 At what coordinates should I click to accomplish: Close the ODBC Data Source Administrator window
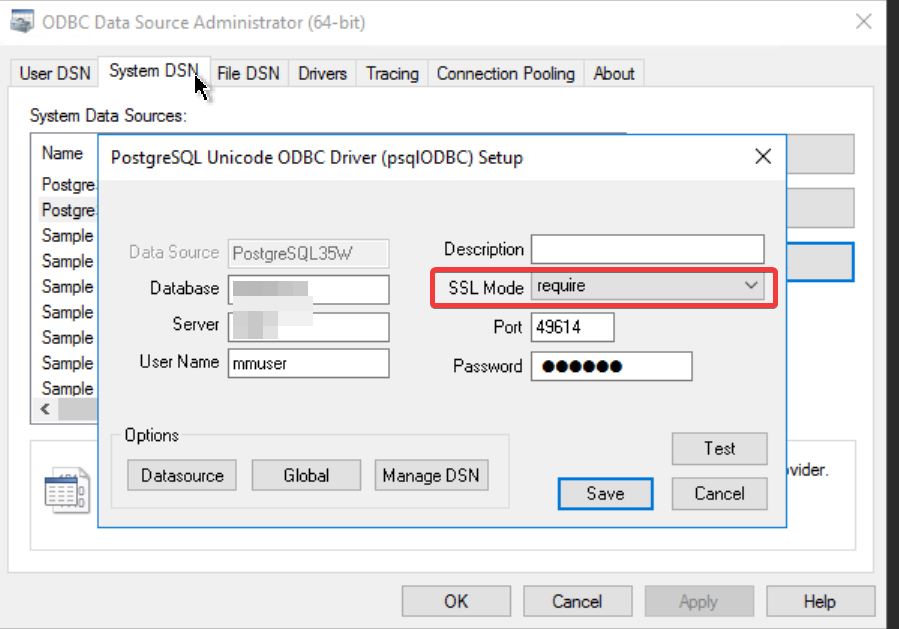[x=863, y=22]
